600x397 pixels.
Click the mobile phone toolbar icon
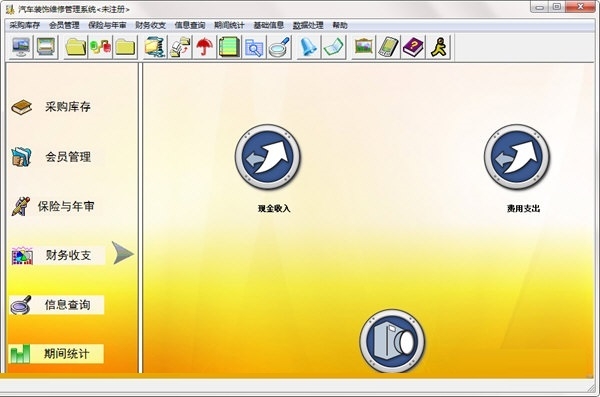(388, 47)
